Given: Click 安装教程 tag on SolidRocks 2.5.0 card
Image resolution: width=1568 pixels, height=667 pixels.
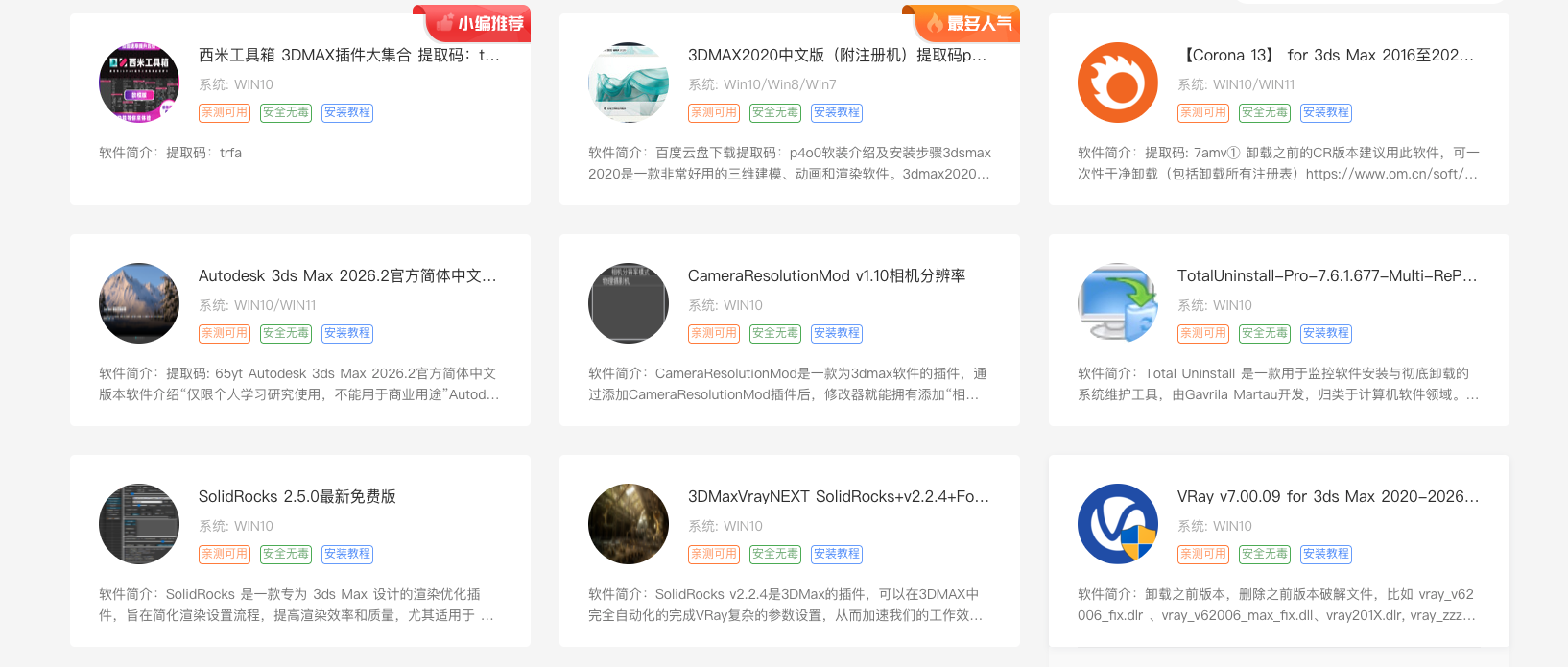Looking at the screenshot, I should pyautogui.click(x=347, y=554).
